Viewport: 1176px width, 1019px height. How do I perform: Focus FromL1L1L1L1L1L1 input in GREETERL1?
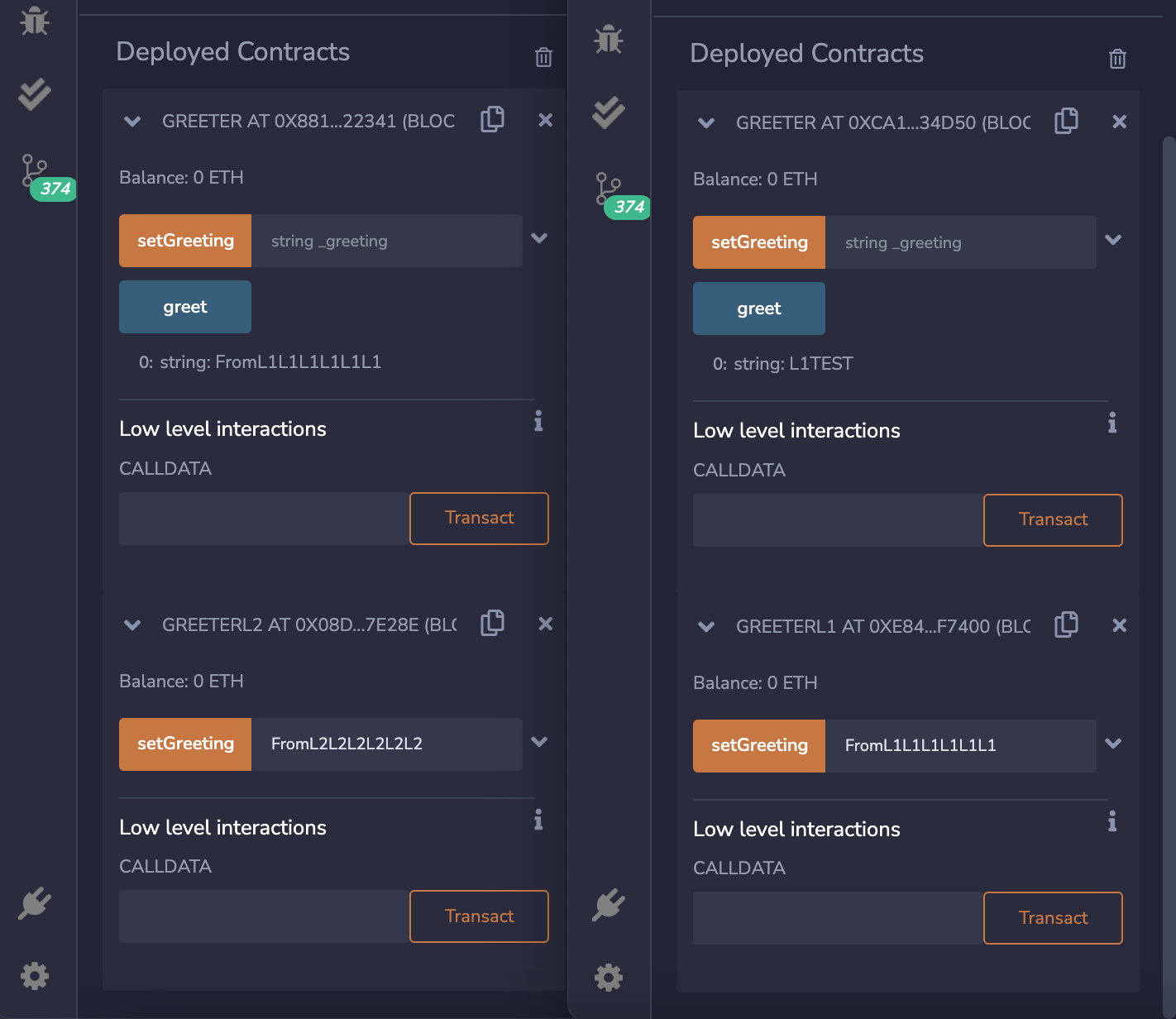[961, 746]
